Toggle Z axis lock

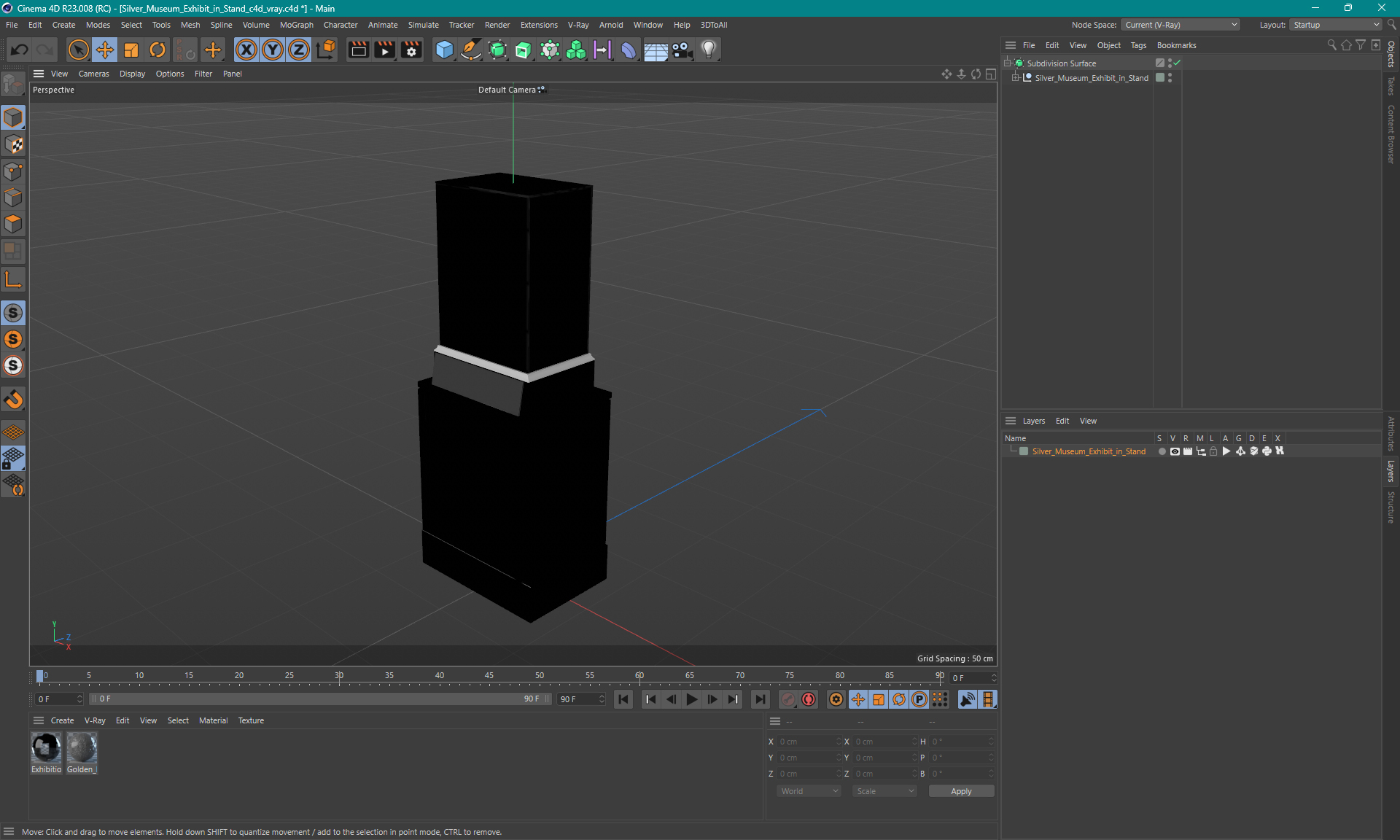click(x=299, y=50)
